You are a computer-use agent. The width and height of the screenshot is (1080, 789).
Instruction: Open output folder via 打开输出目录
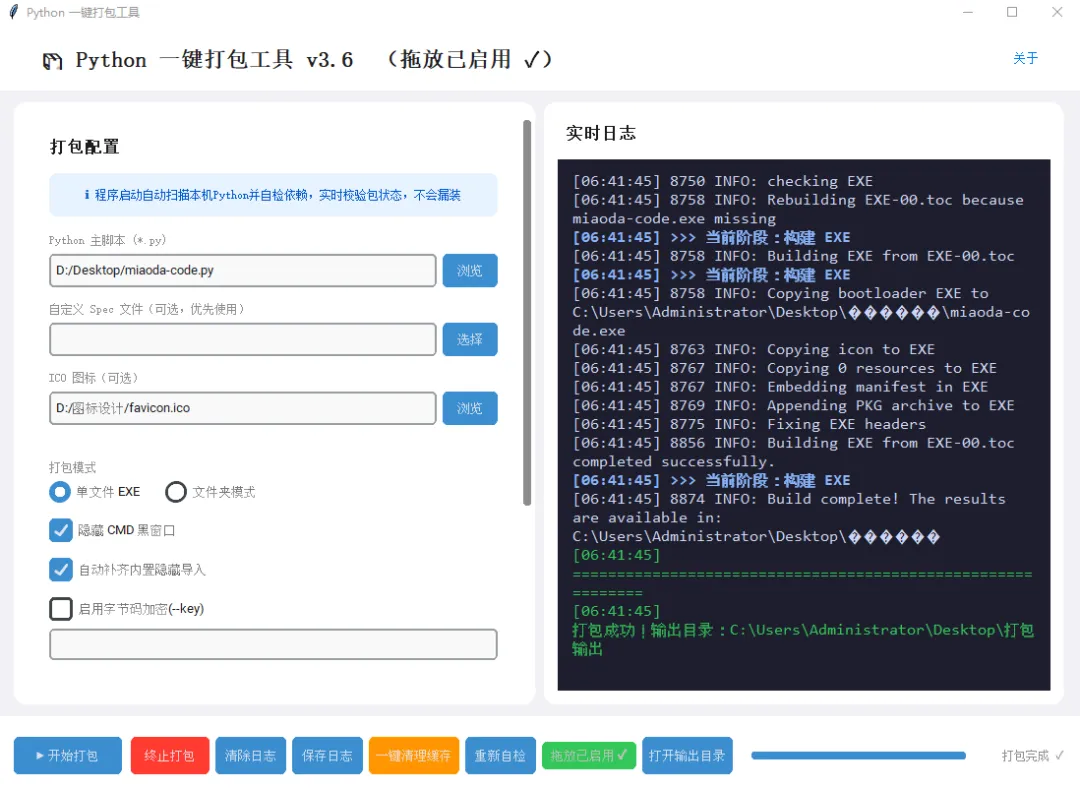(687, 755)
